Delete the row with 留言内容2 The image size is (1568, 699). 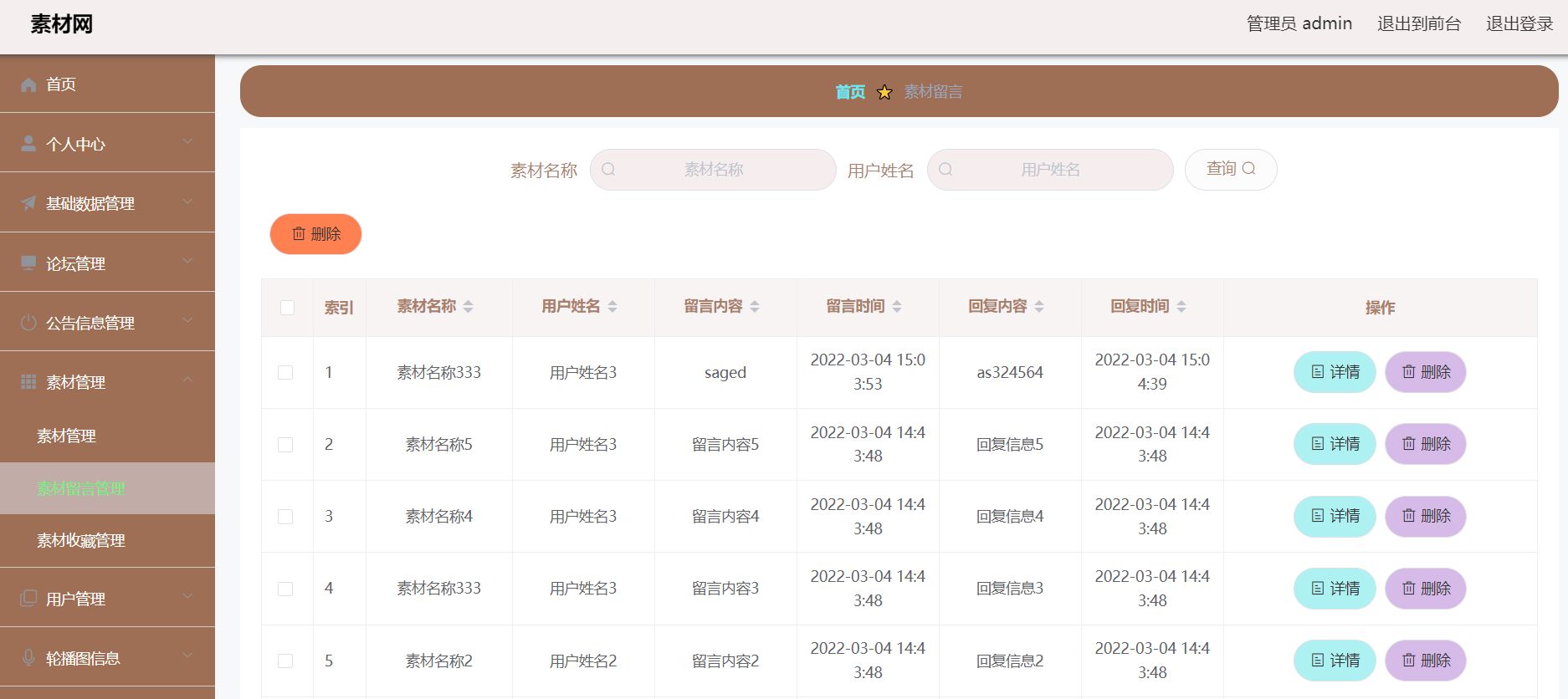click(1426, 661)
